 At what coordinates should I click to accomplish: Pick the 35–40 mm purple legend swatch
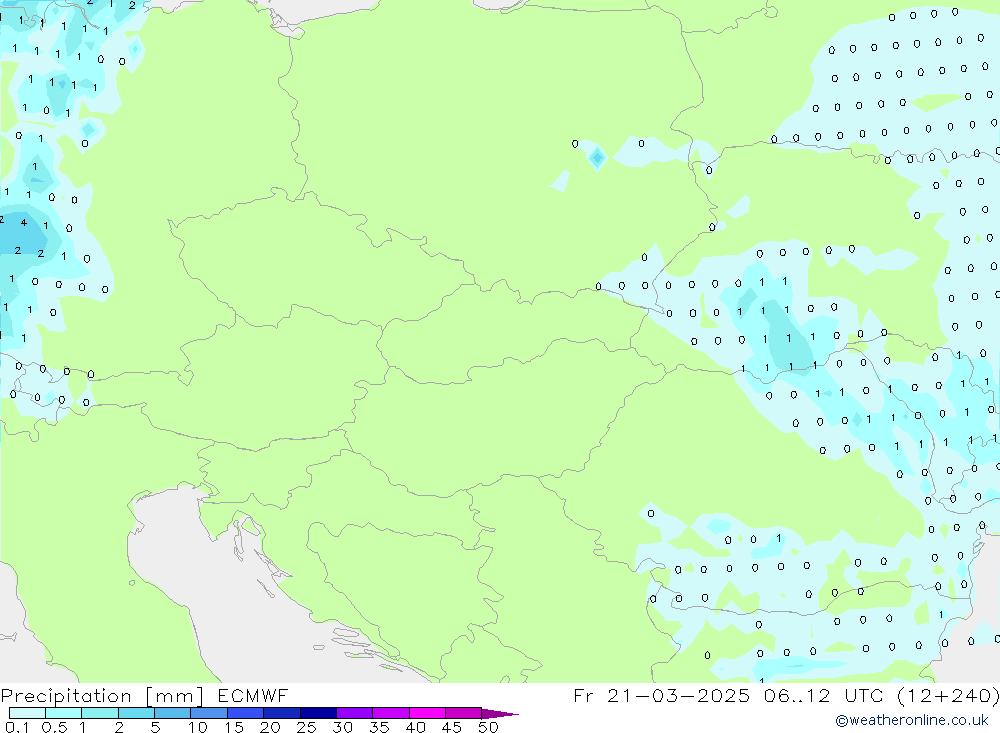[390, 713]
